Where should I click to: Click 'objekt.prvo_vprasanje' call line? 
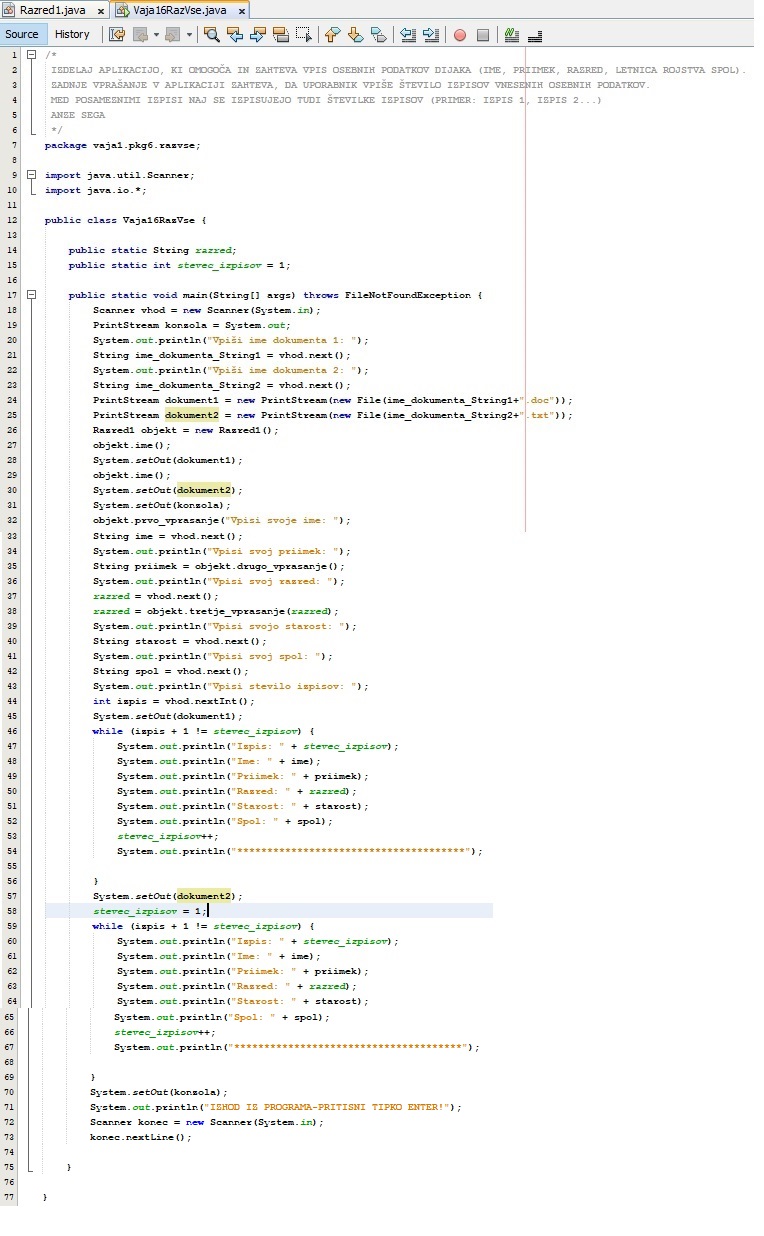222,520
